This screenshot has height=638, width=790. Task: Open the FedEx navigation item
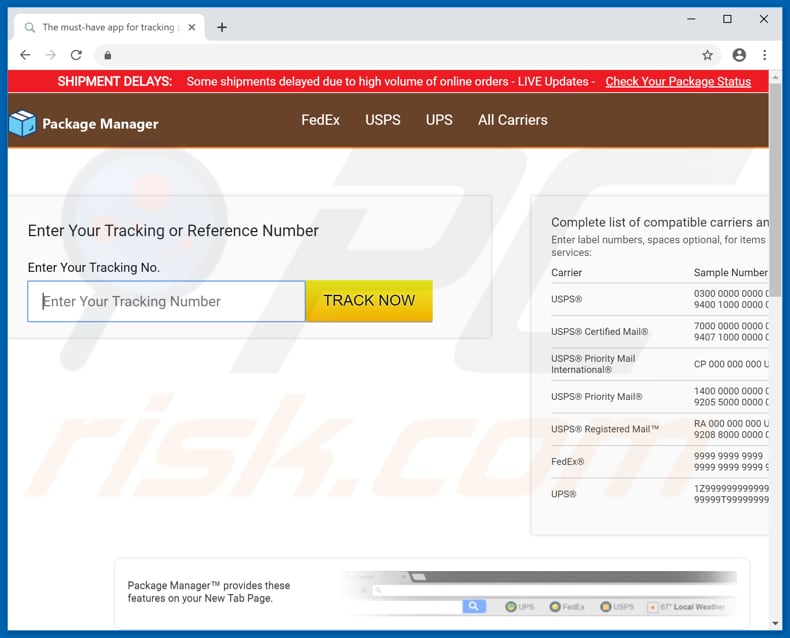click(320, 120)
